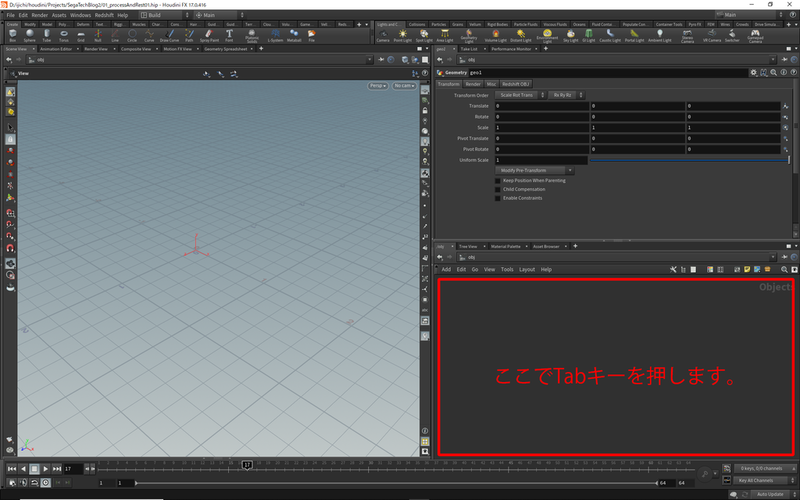
Task: Open the 0 keys, 0/0 channels dropdown
Action: [x=764, y=468]
